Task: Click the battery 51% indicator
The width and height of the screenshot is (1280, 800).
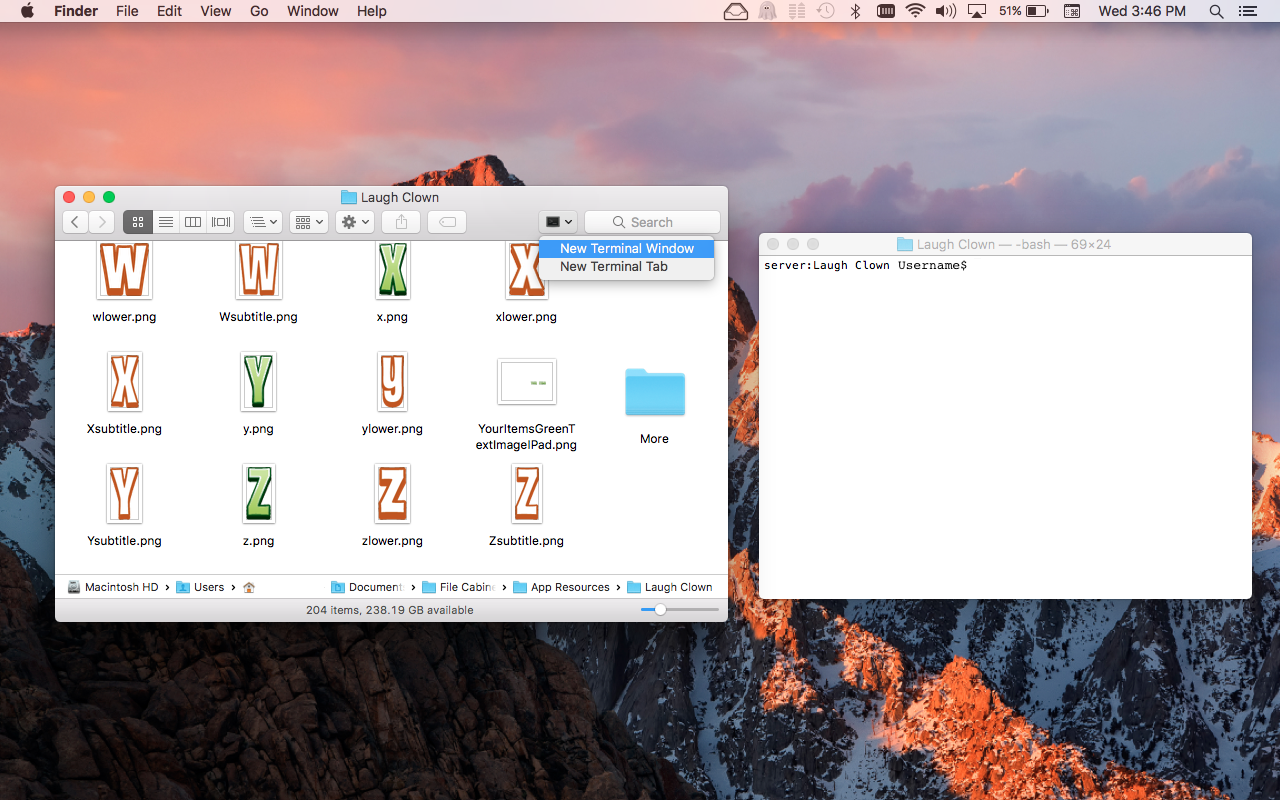Action: click(x=1023, y=11)
